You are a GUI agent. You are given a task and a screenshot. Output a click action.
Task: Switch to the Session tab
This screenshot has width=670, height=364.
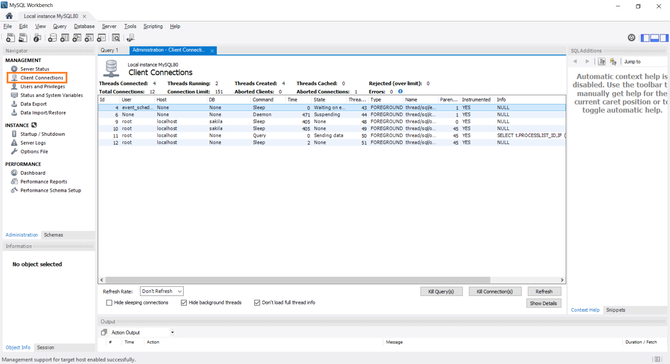coord(45,347)
